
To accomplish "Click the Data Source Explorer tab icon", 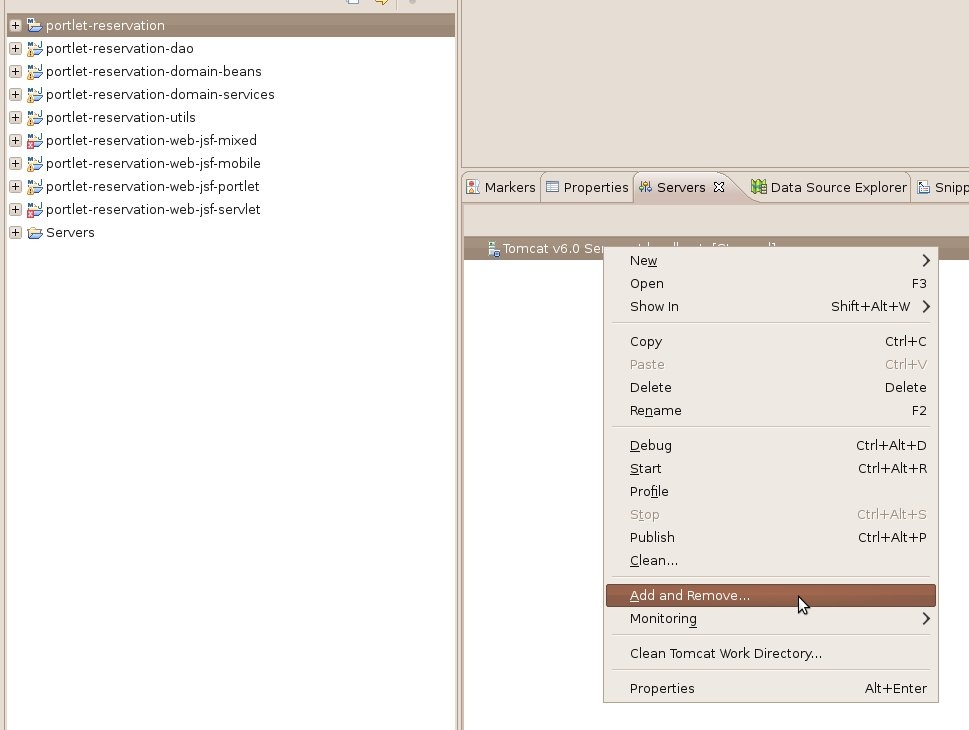I will [758, 187].
